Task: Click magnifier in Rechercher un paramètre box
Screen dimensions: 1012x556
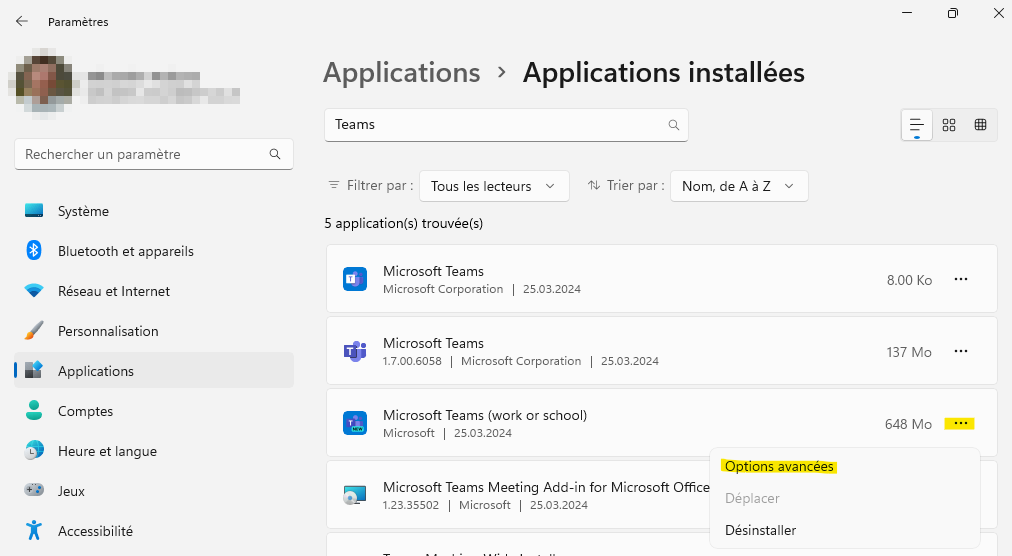Action: [275, 154]
